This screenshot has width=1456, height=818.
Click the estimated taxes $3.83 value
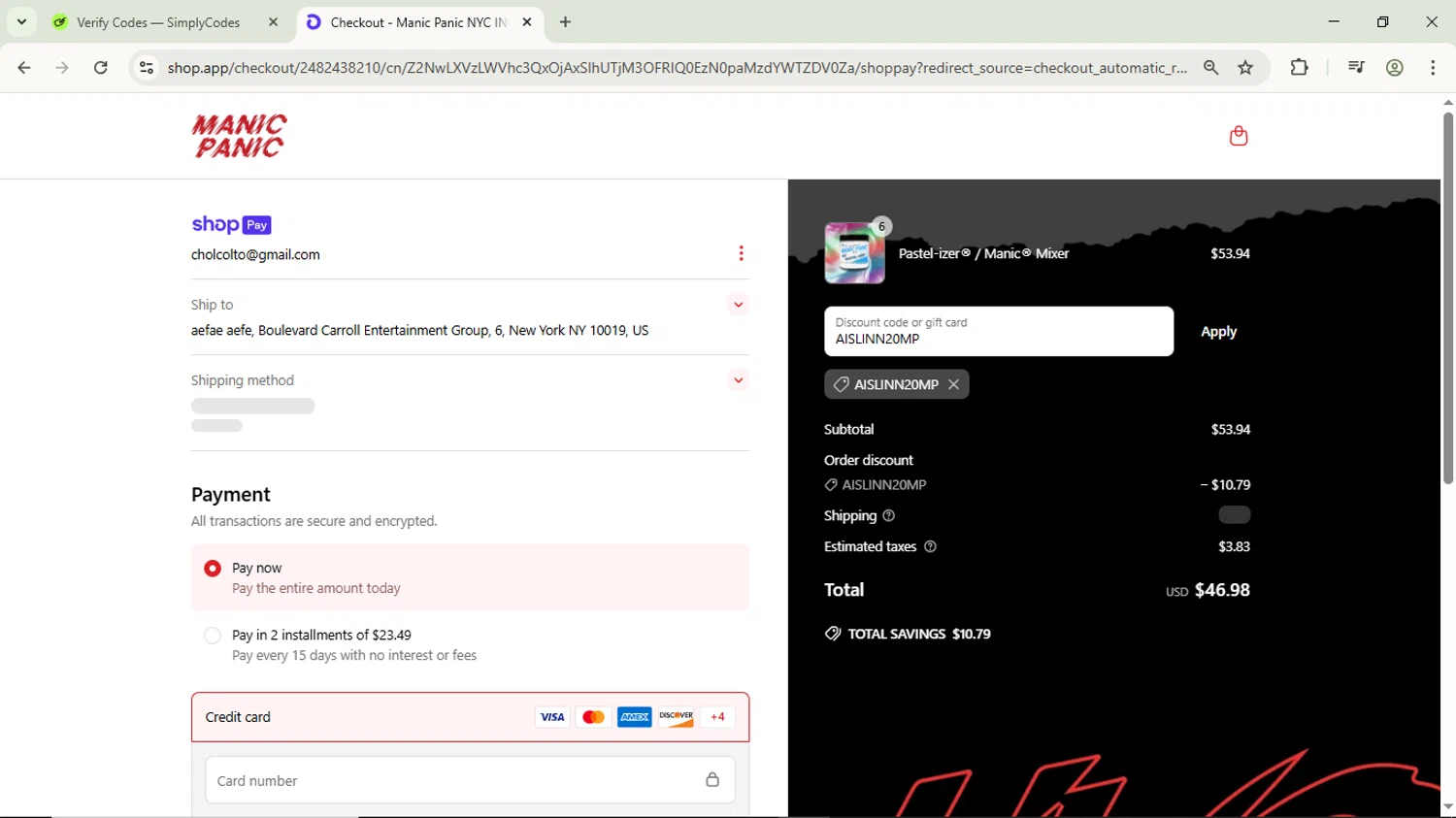[1234, 547]
